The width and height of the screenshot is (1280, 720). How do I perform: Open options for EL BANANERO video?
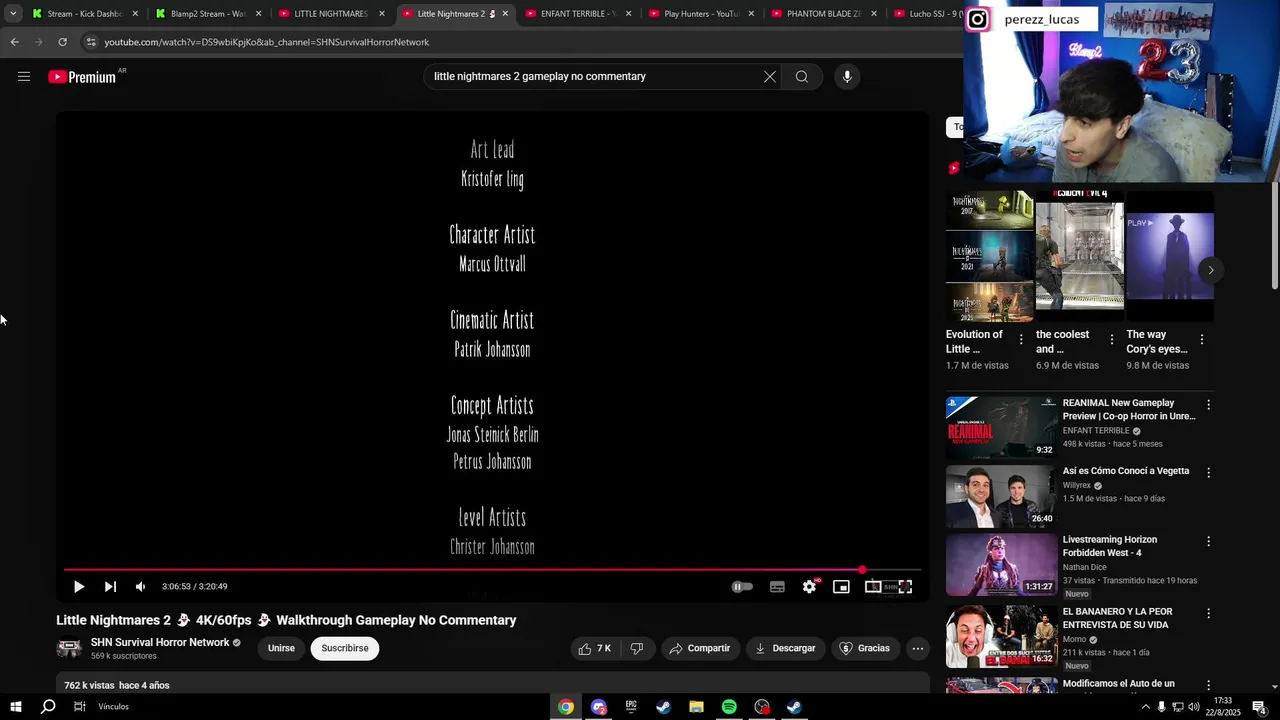click(1208, 613)
